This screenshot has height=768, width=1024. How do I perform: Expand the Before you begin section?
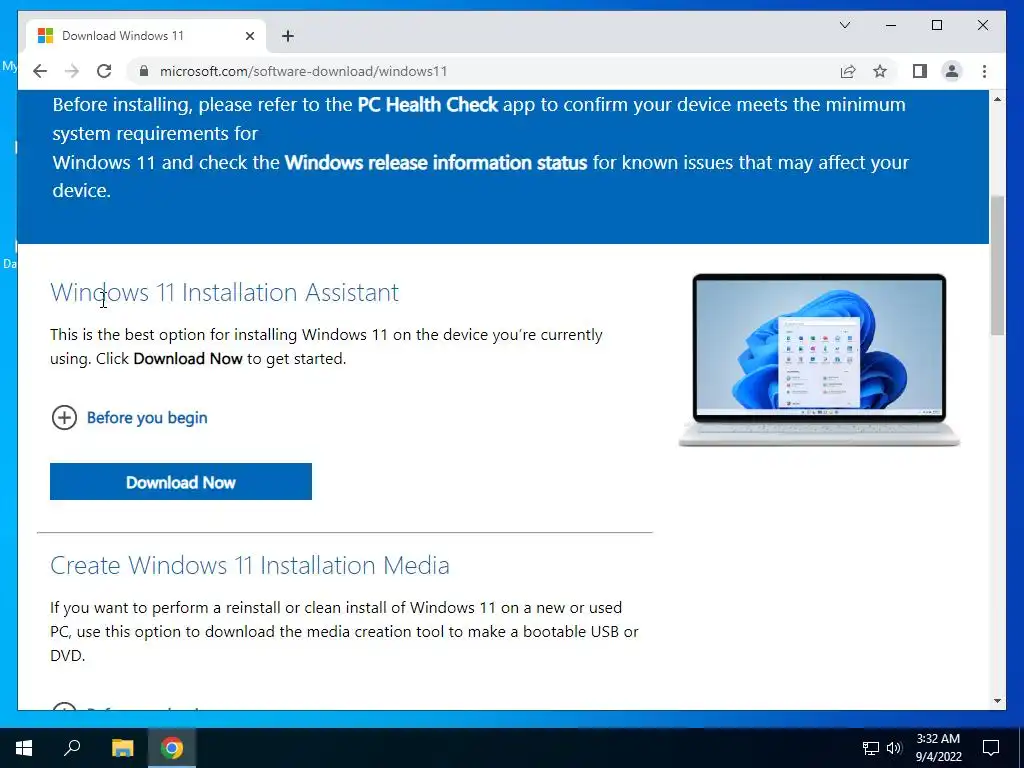coord(129,417)
